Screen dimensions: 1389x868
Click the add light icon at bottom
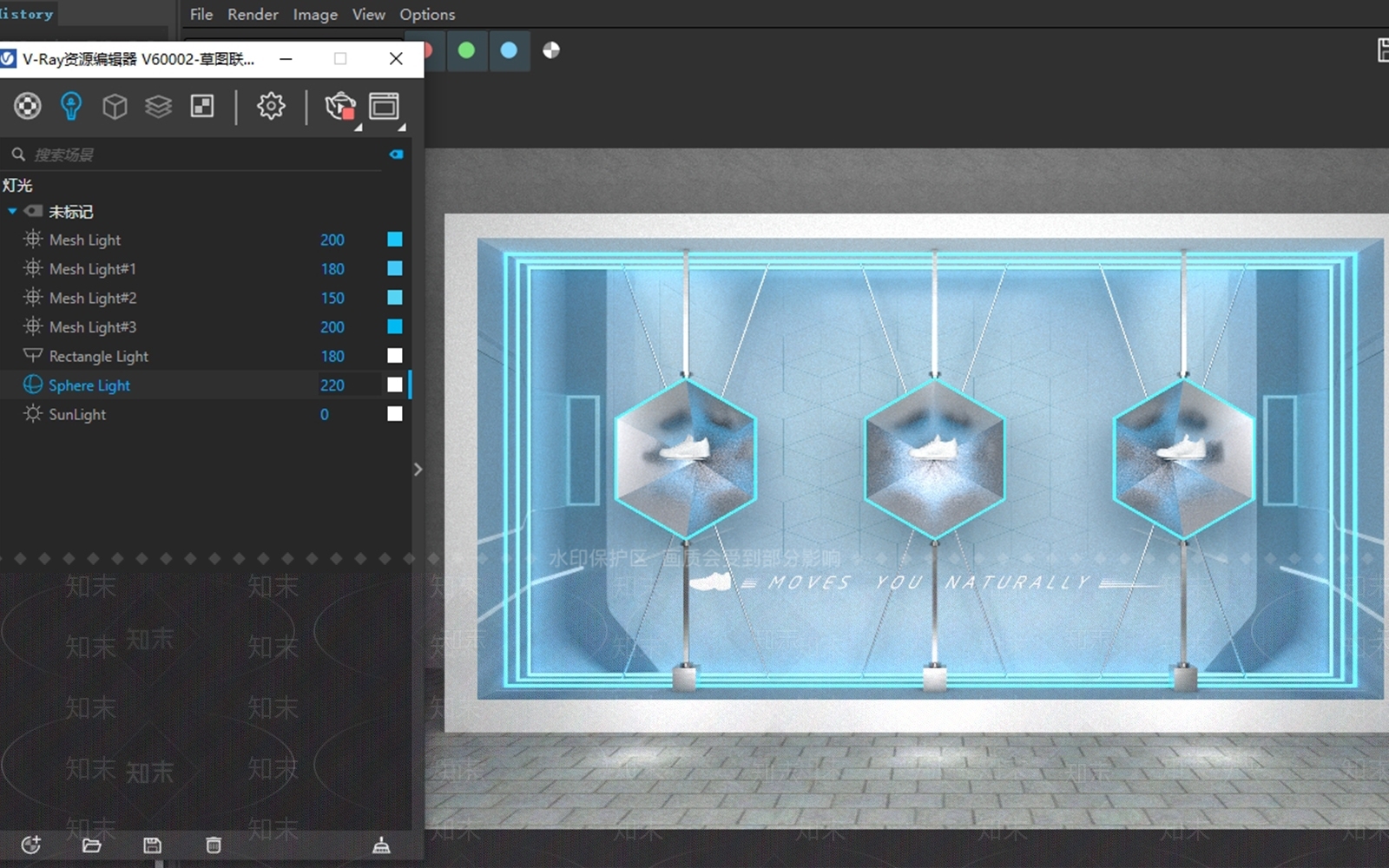click(x=31, y=845)
